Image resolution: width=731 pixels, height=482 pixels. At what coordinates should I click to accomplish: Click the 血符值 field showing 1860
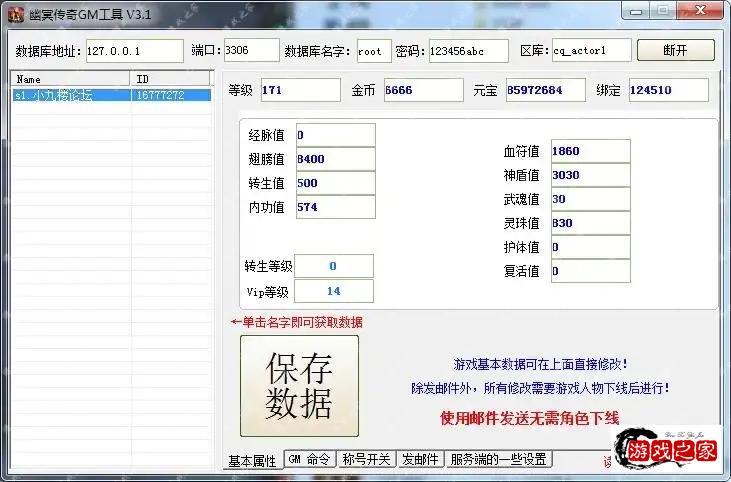point(591,151)
